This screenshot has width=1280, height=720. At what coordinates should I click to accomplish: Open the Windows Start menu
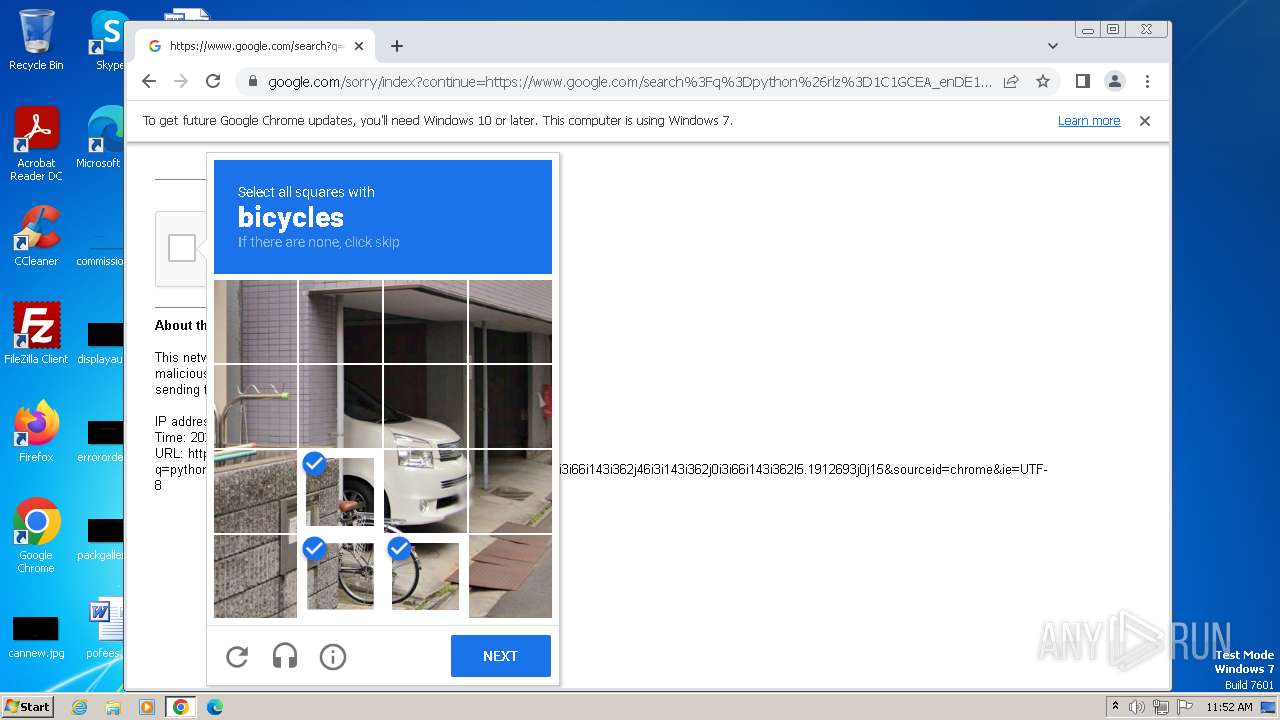(x=27, y=707)
